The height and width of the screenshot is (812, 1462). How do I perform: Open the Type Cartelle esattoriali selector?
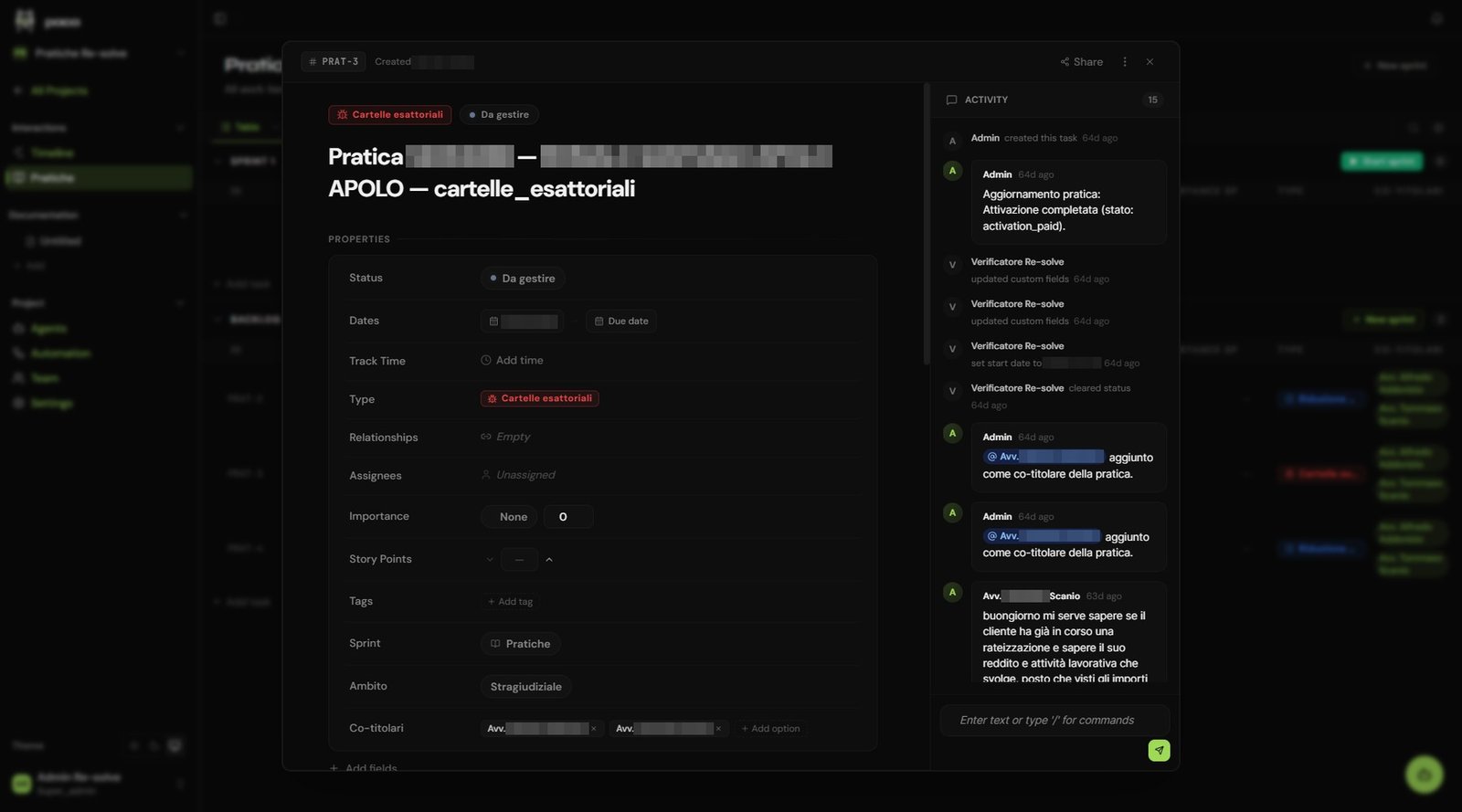pos(540,399)
